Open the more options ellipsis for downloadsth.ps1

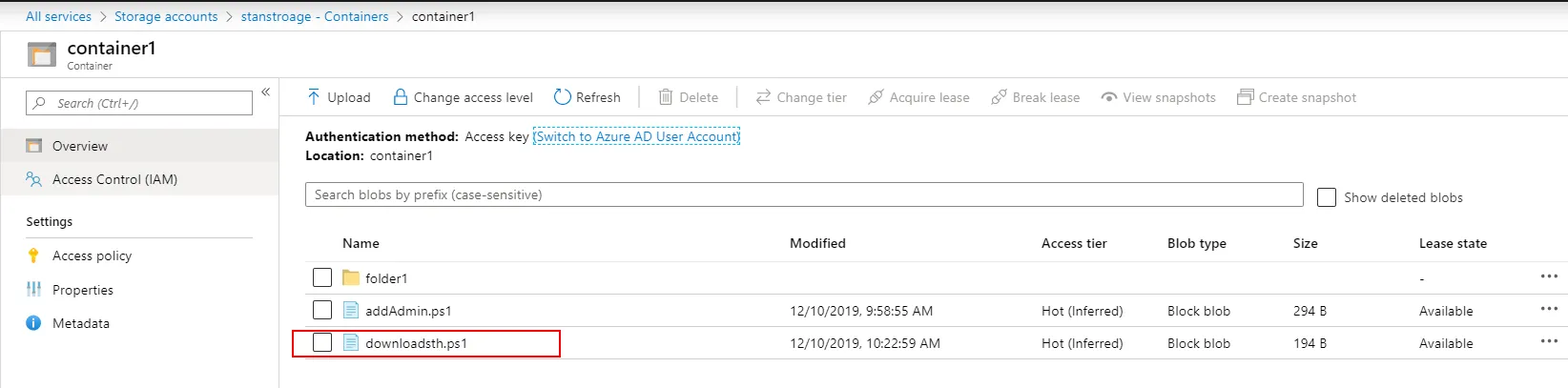point(1549,341)
